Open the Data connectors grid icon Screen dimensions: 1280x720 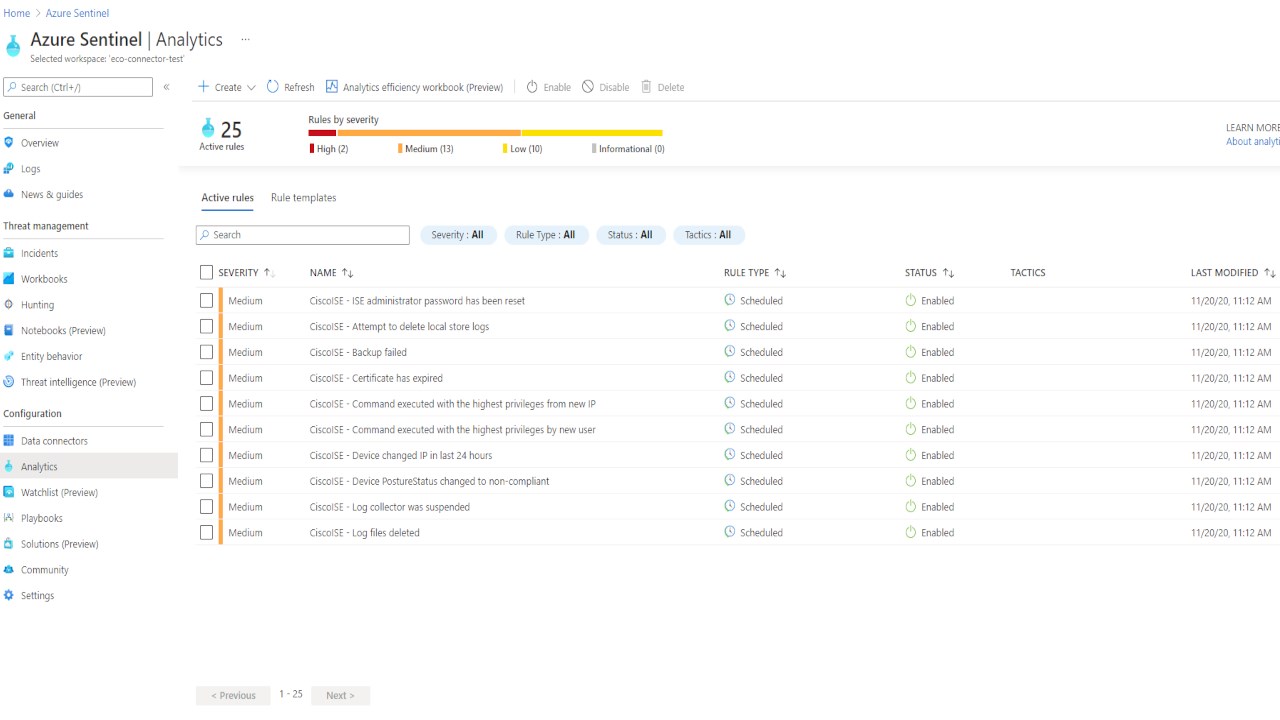pyautogui.click(x=9, y=441)
